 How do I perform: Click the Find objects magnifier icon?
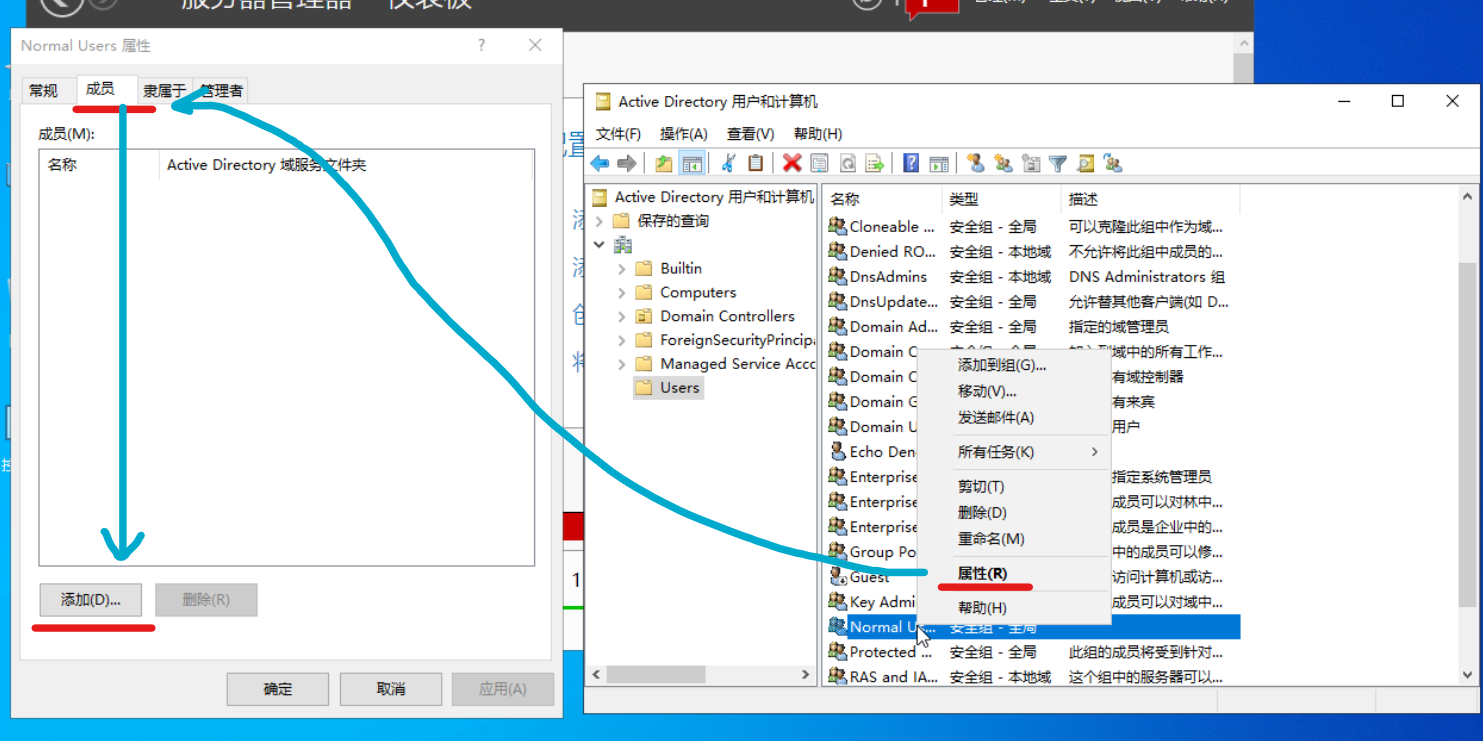point(1086,163)
